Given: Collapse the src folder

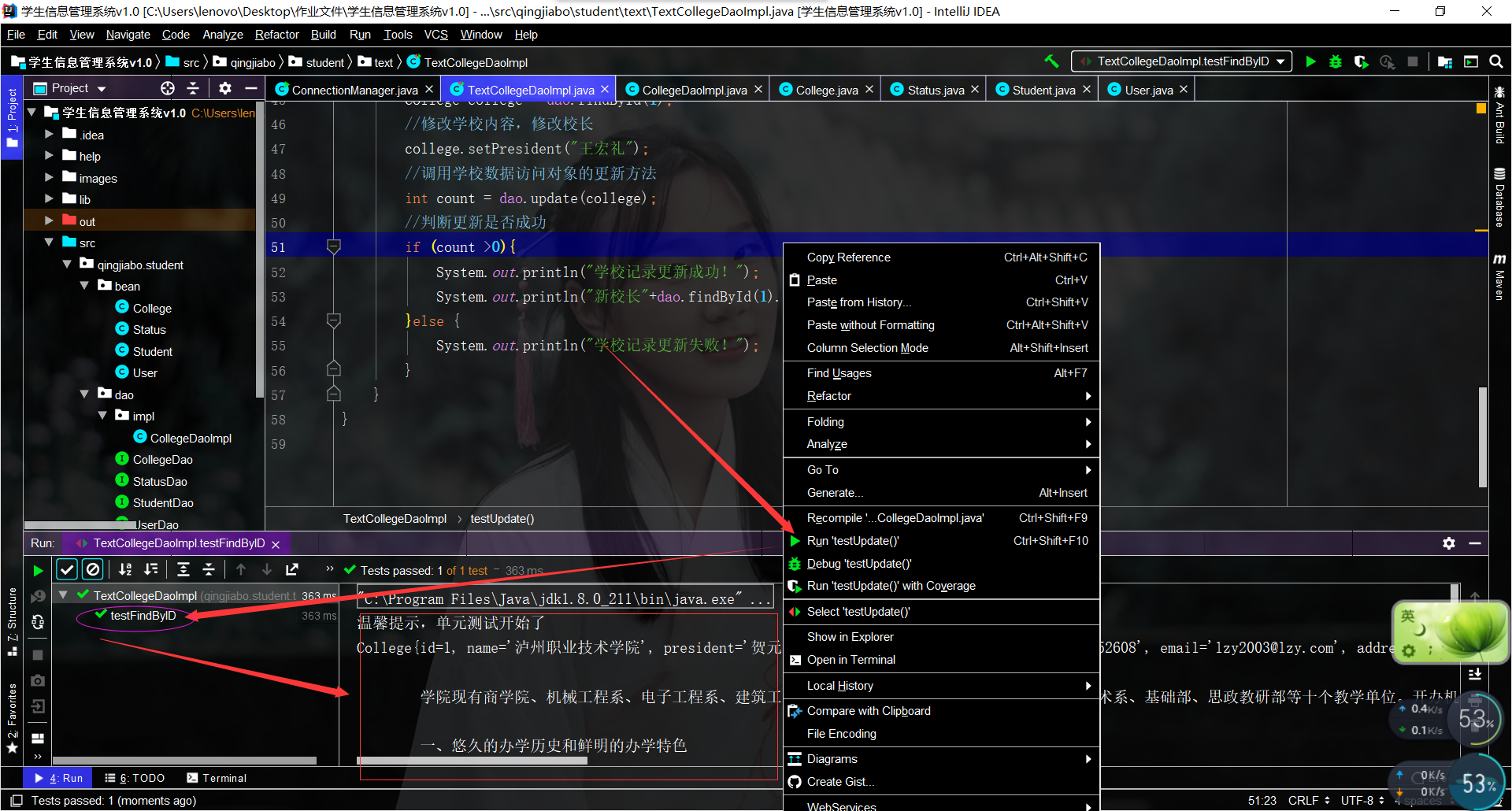Looking at the screenshot, I should pyautogui.click(x=49, y=243).
